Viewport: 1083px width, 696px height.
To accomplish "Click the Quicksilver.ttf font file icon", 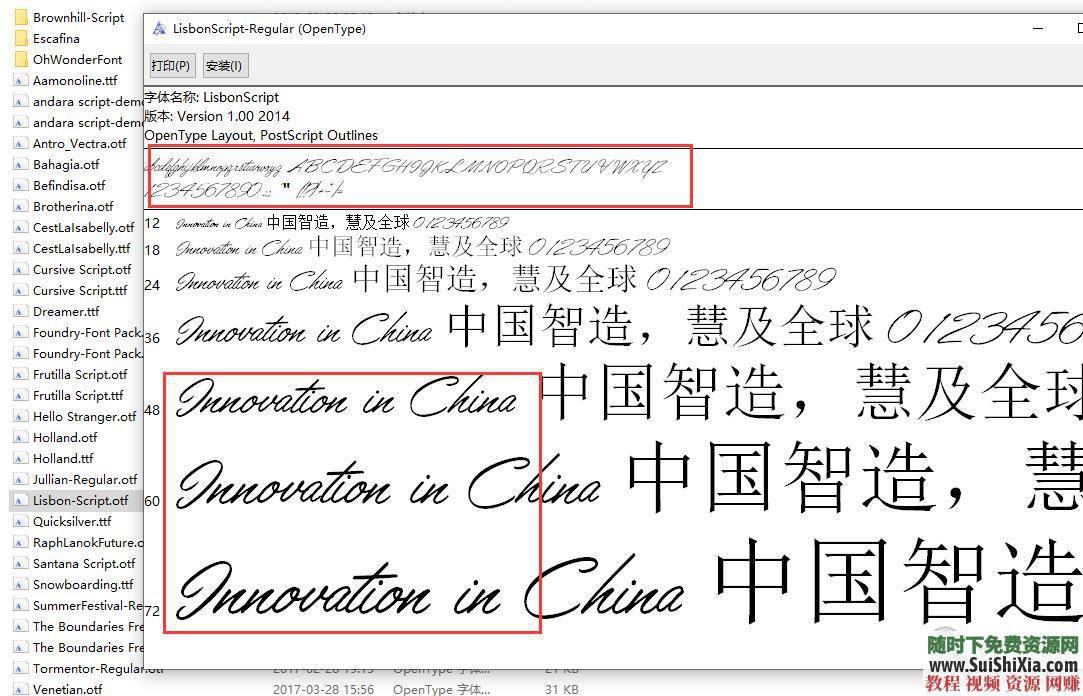I will coord(18,521).
